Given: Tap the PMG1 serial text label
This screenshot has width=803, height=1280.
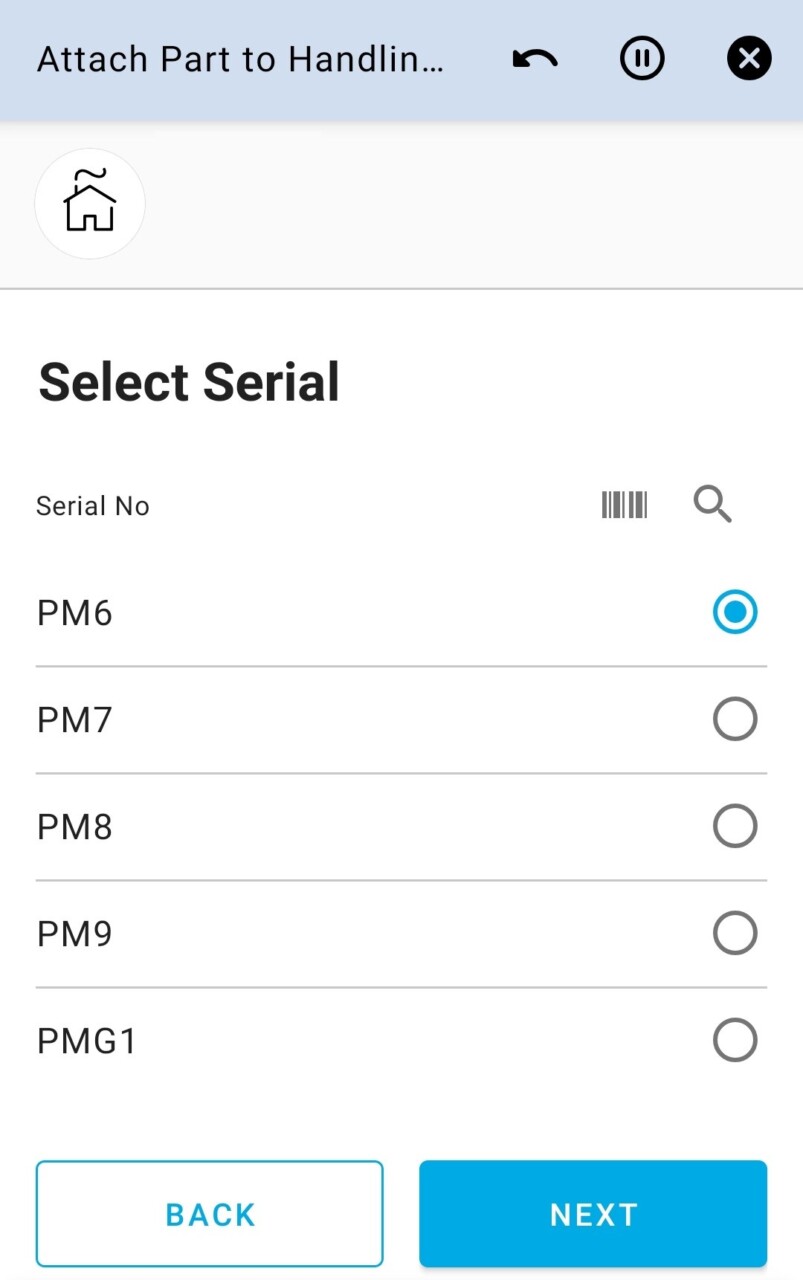Looking at the screenshot, I should point(87,1041).
